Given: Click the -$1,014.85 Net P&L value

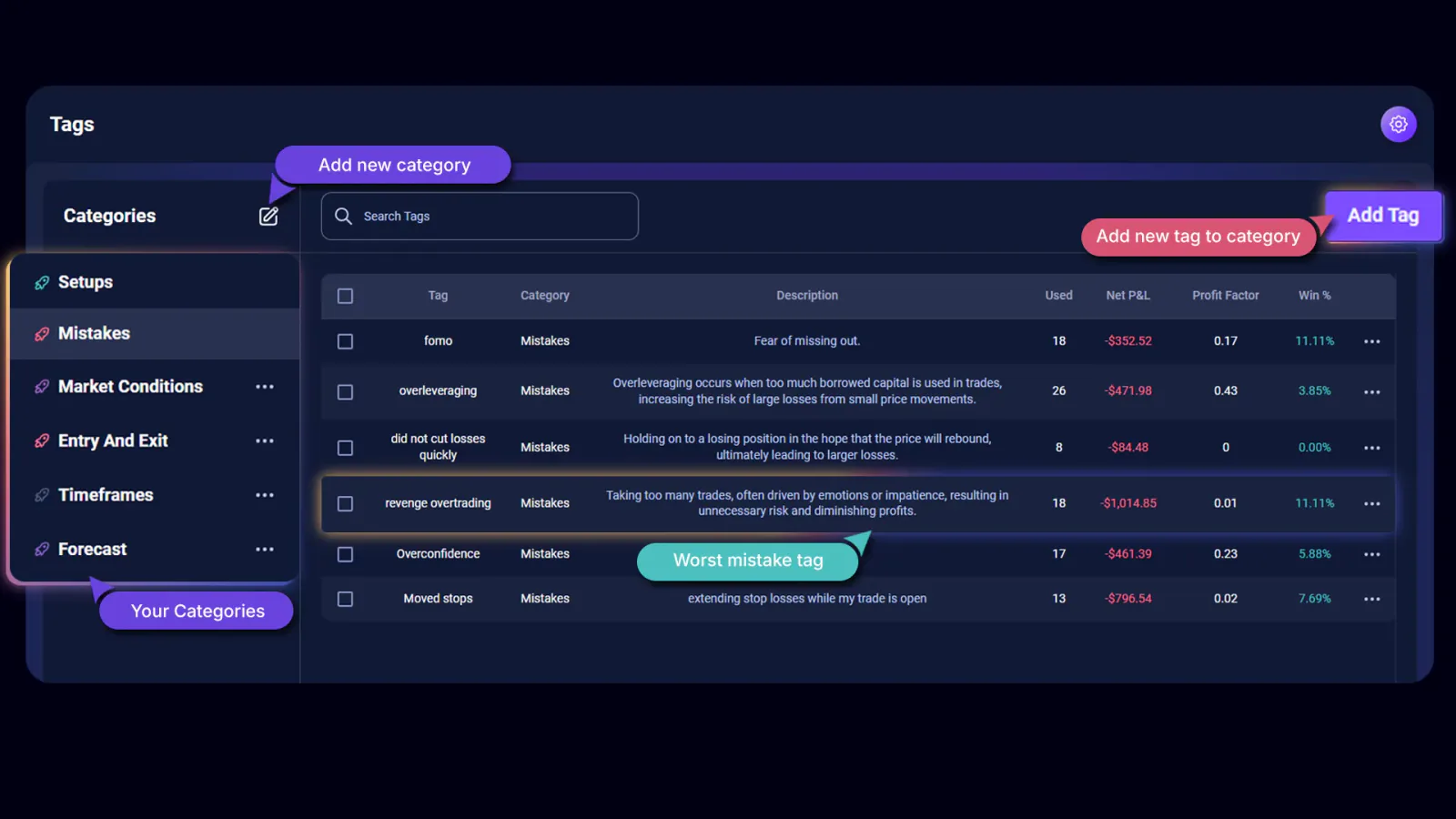Looking at the screenshot, I should (1128, 502).
